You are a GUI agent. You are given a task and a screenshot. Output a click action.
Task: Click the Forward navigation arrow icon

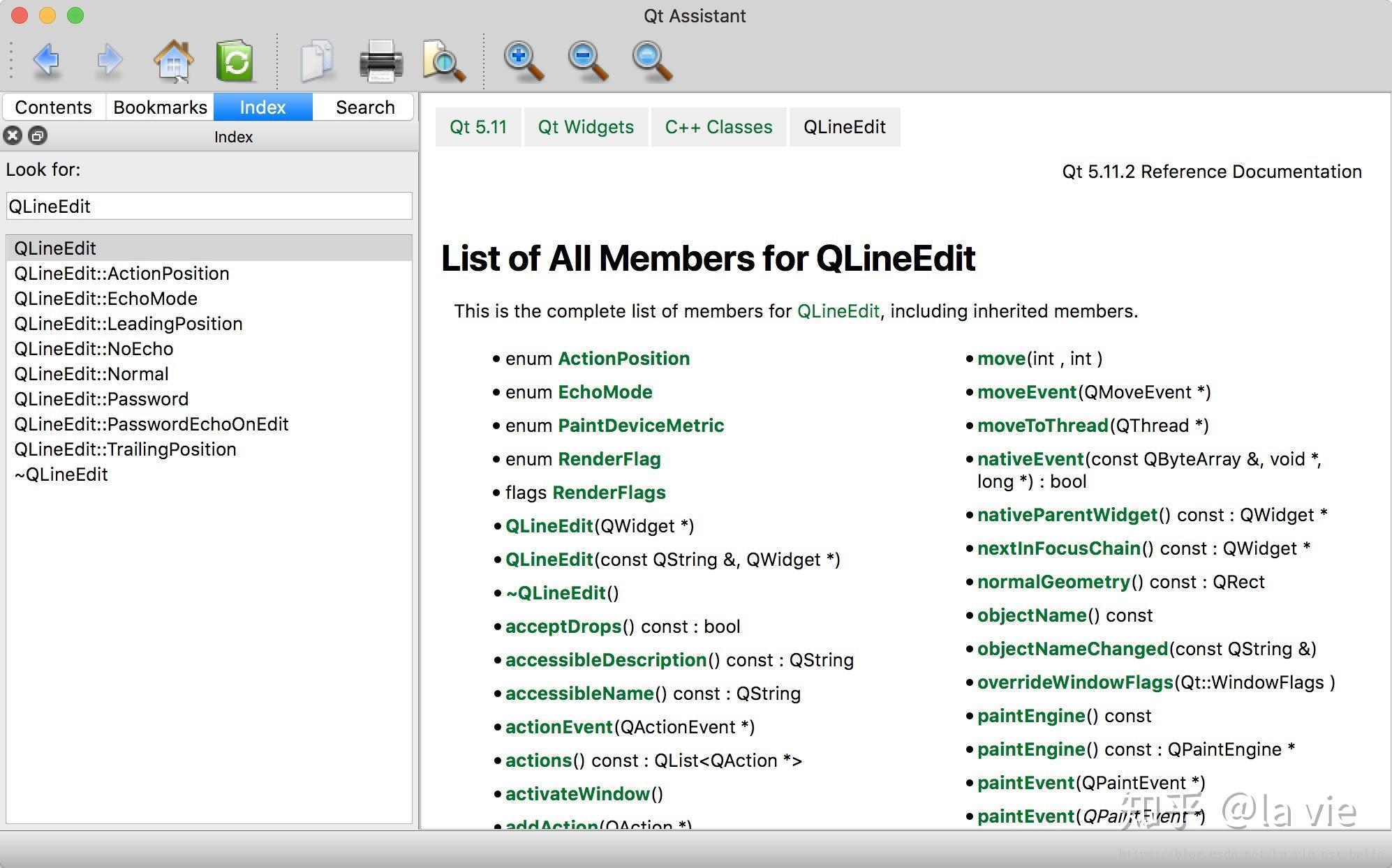[109, 61]
